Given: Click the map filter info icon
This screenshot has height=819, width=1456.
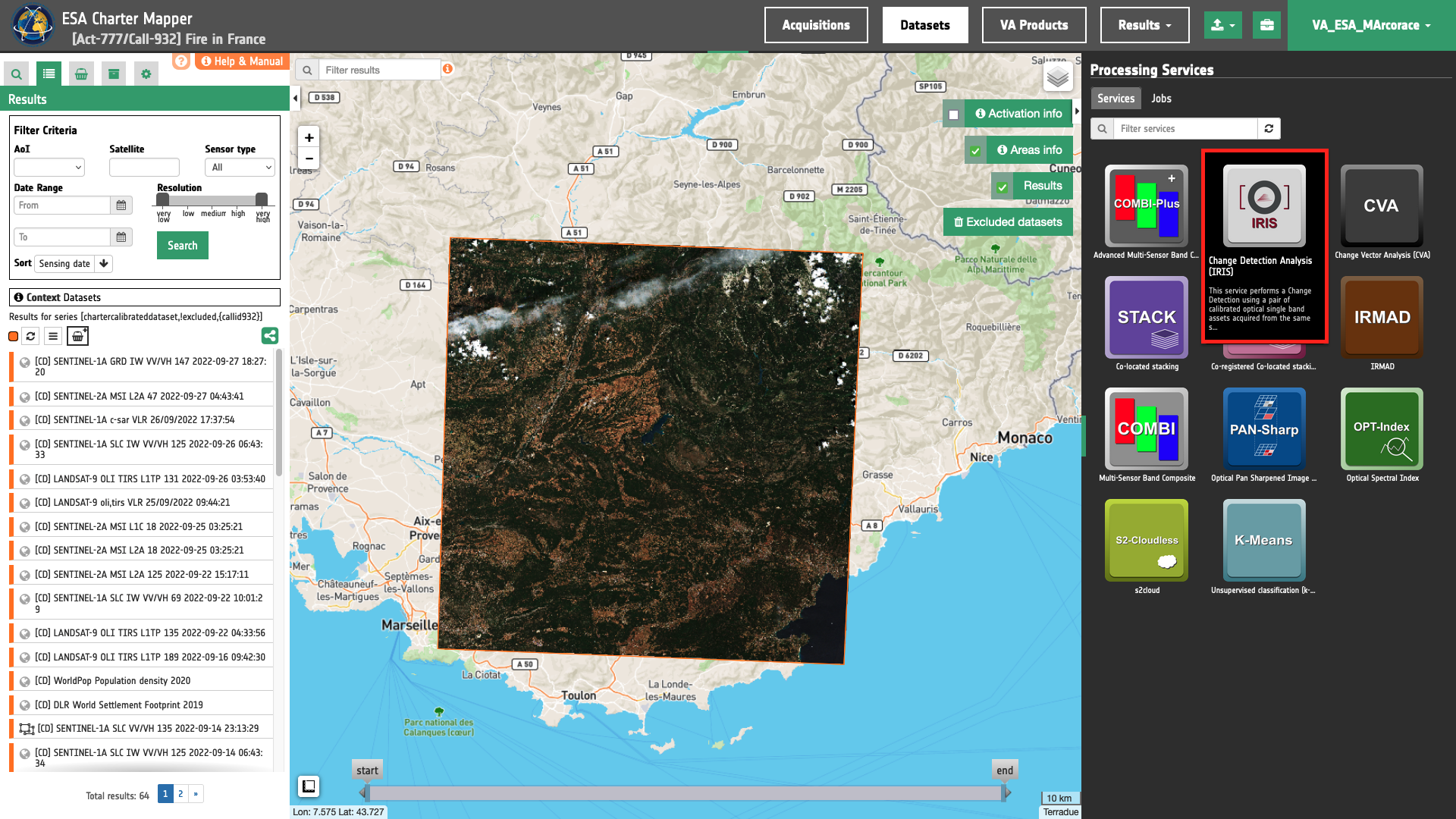Looking at the screenshot, I should point(448,69).
